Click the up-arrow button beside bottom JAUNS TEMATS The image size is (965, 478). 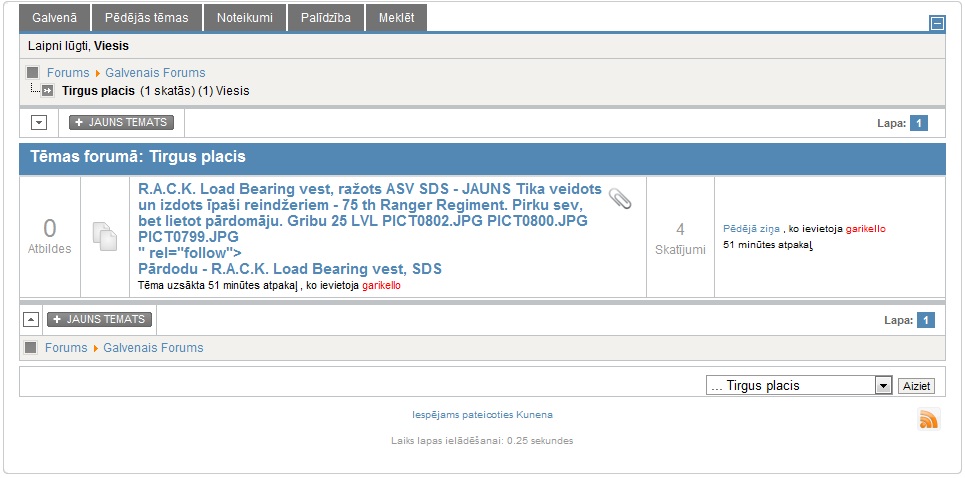(x=32, y=320)
